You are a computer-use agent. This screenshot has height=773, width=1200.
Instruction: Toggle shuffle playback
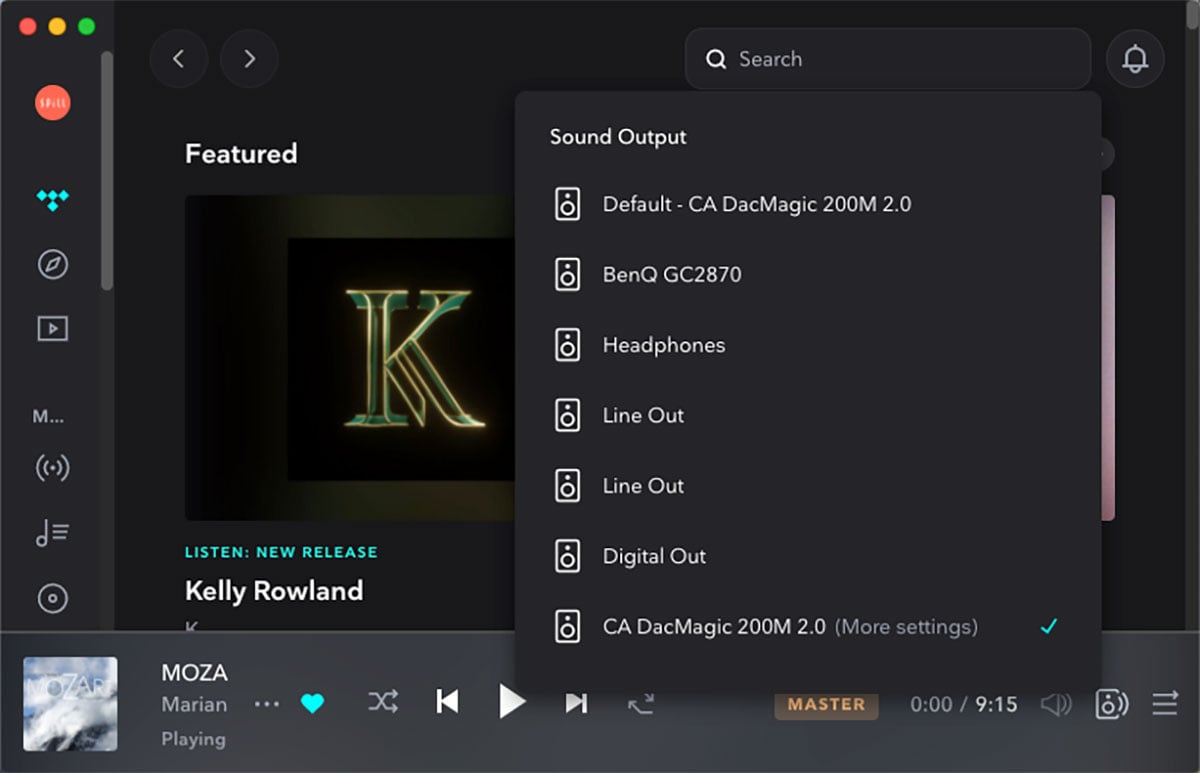[x=382, y=703]
